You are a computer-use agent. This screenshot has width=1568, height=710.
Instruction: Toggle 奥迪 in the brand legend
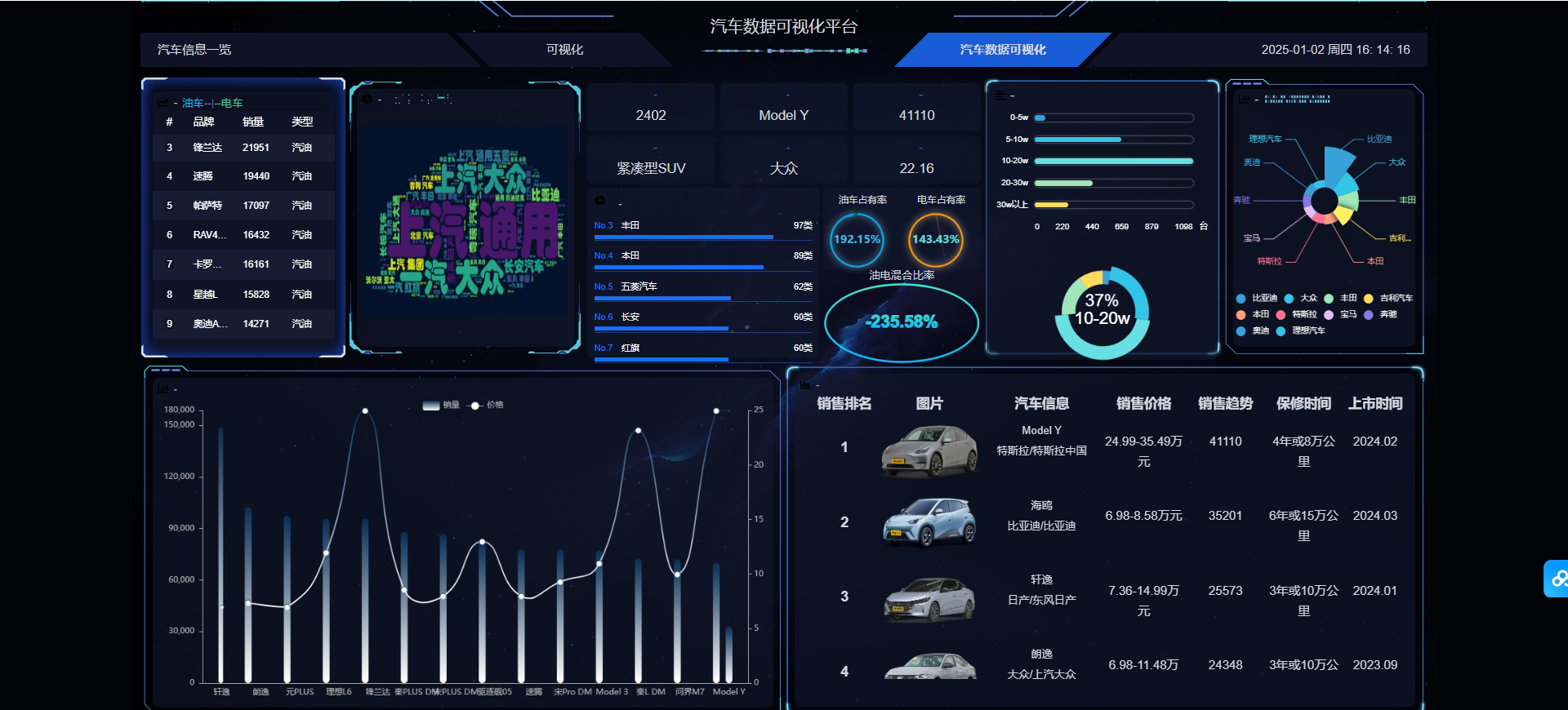pos(1253,331)
